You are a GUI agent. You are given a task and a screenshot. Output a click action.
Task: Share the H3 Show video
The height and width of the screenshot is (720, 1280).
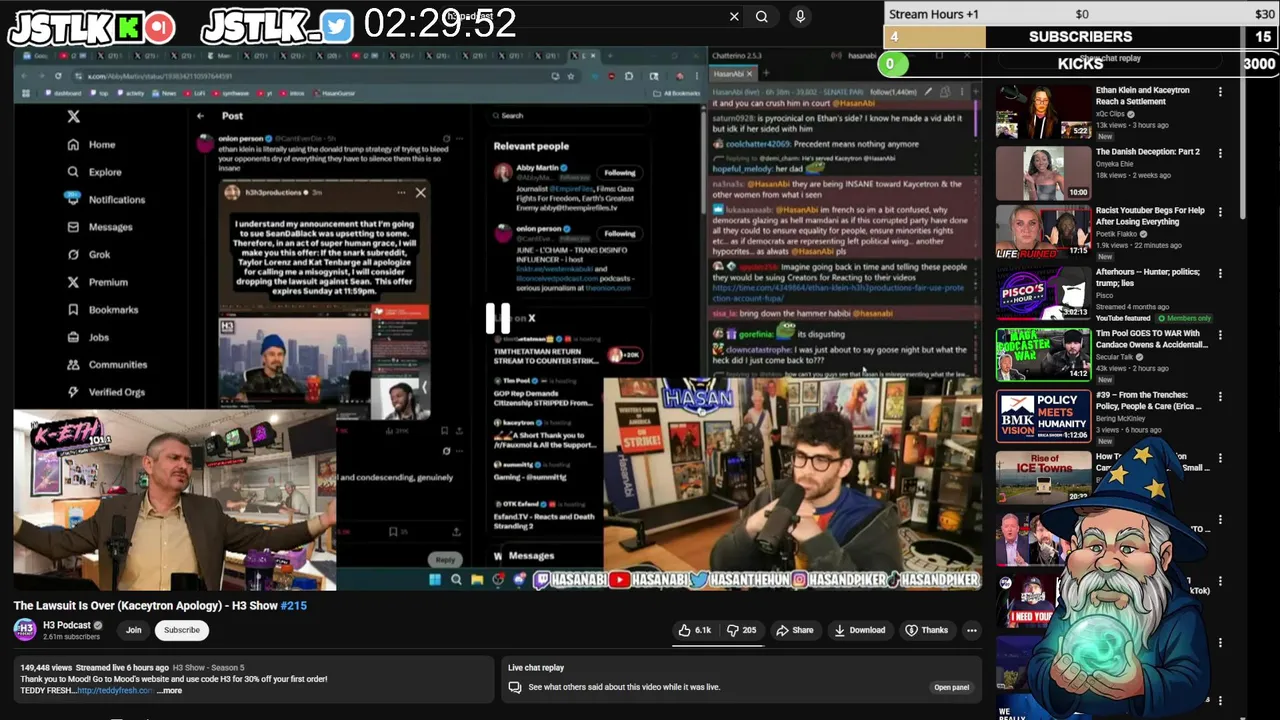point(795,630)
